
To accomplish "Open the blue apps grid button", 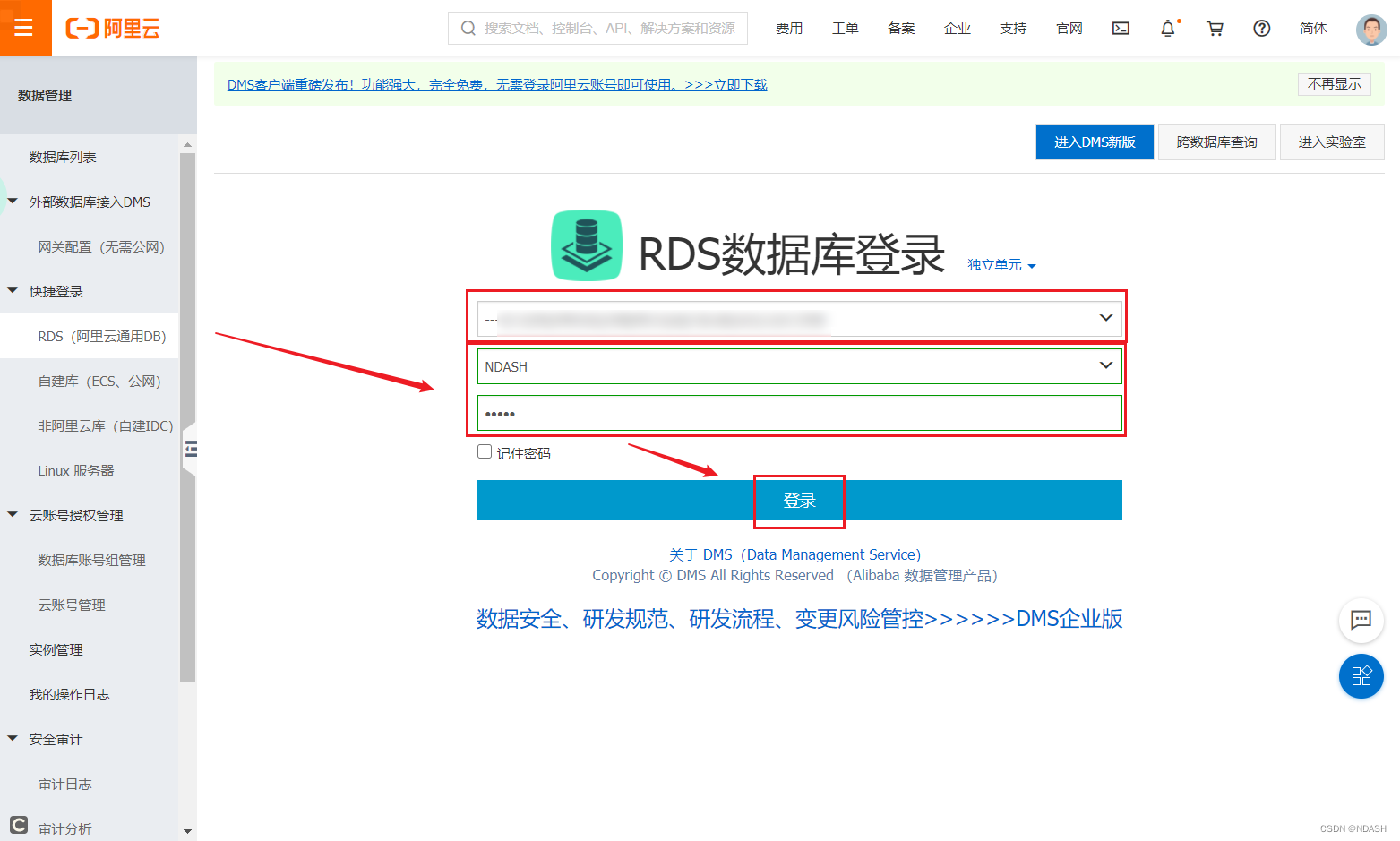I will point(1361,676).
